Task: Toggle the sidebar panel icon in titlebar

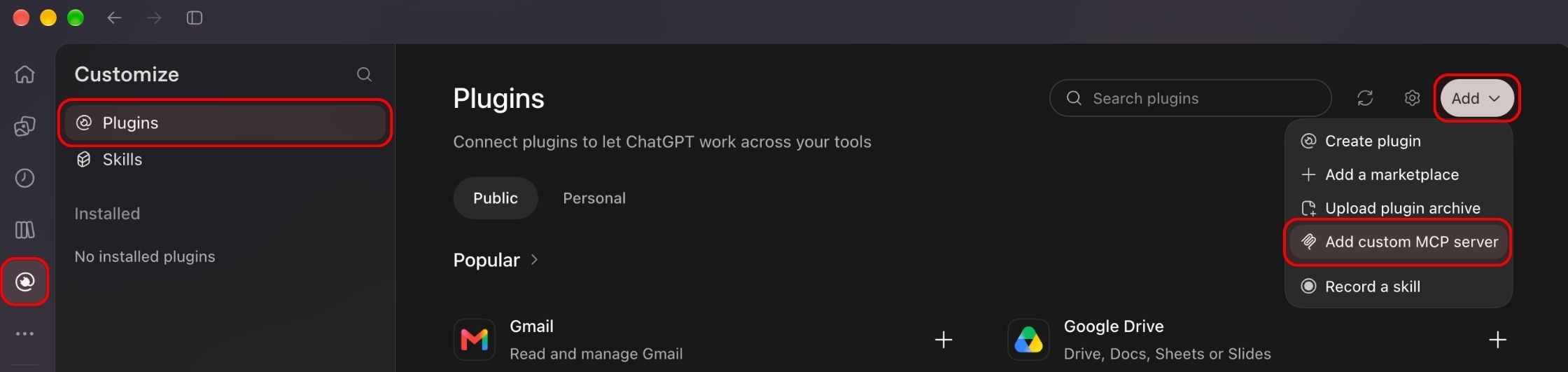Action: pyautogui.click(x=195, y=18)
